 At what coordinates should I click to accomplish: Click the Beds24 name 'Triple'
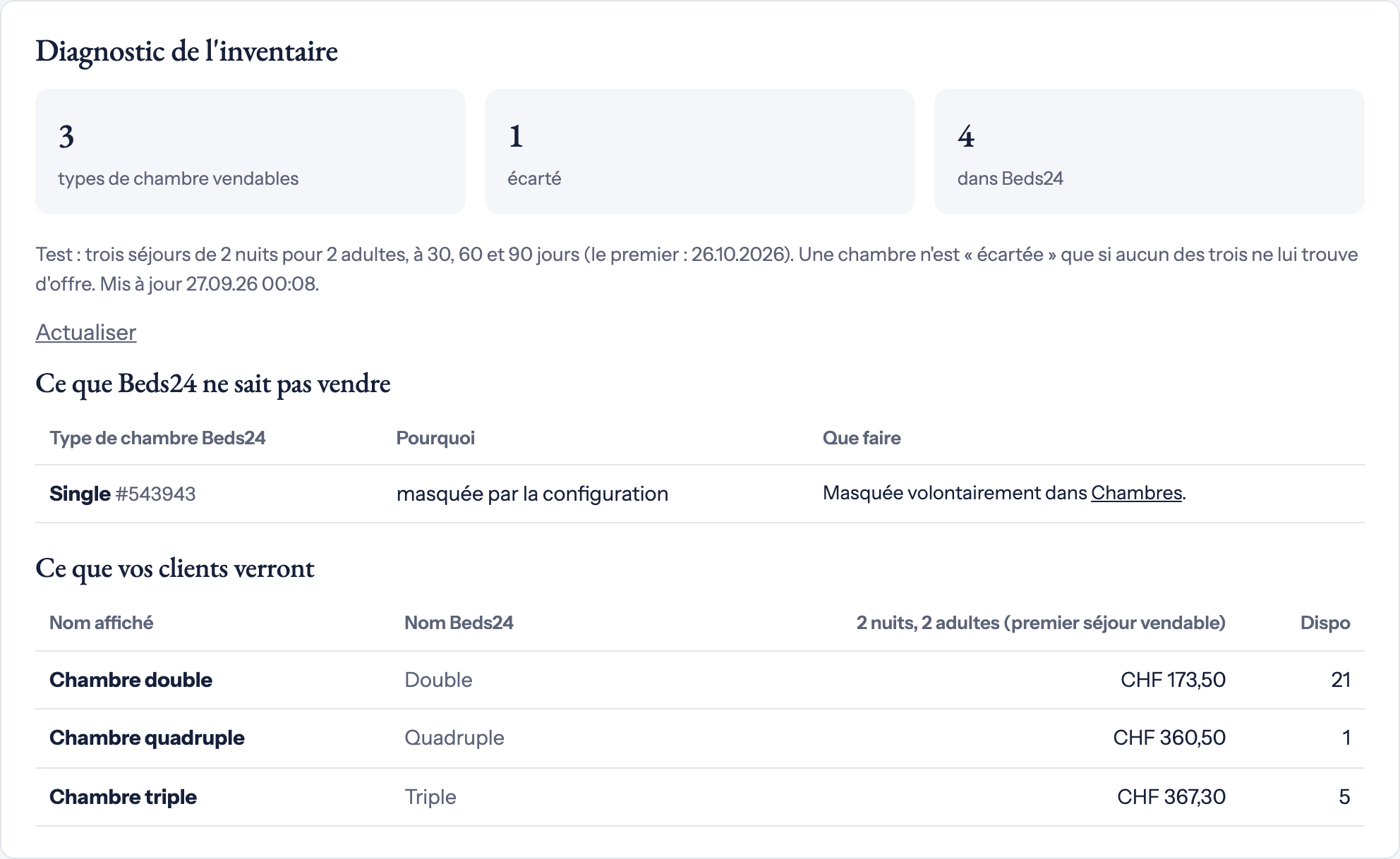(x=430, y=797)
